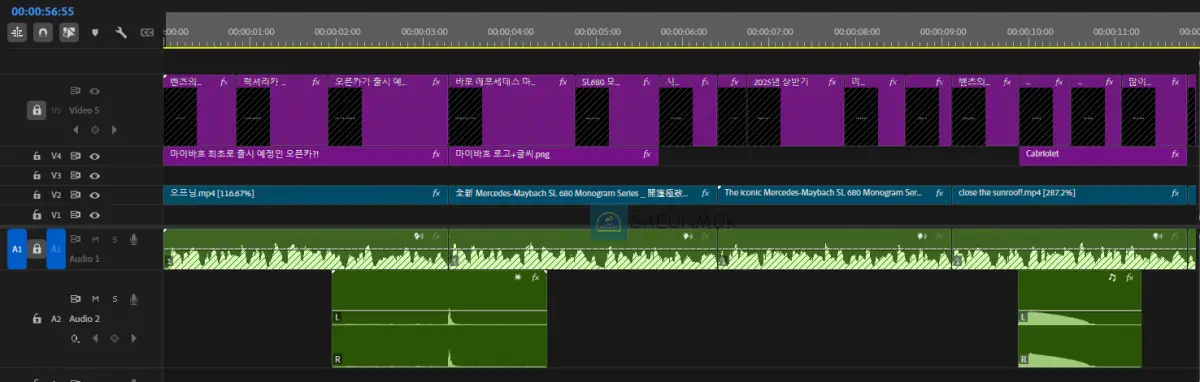Jump to 00:00:10:00 on time ruler
Screen dimensions: 1200x382
click(x=1030, y=32)
